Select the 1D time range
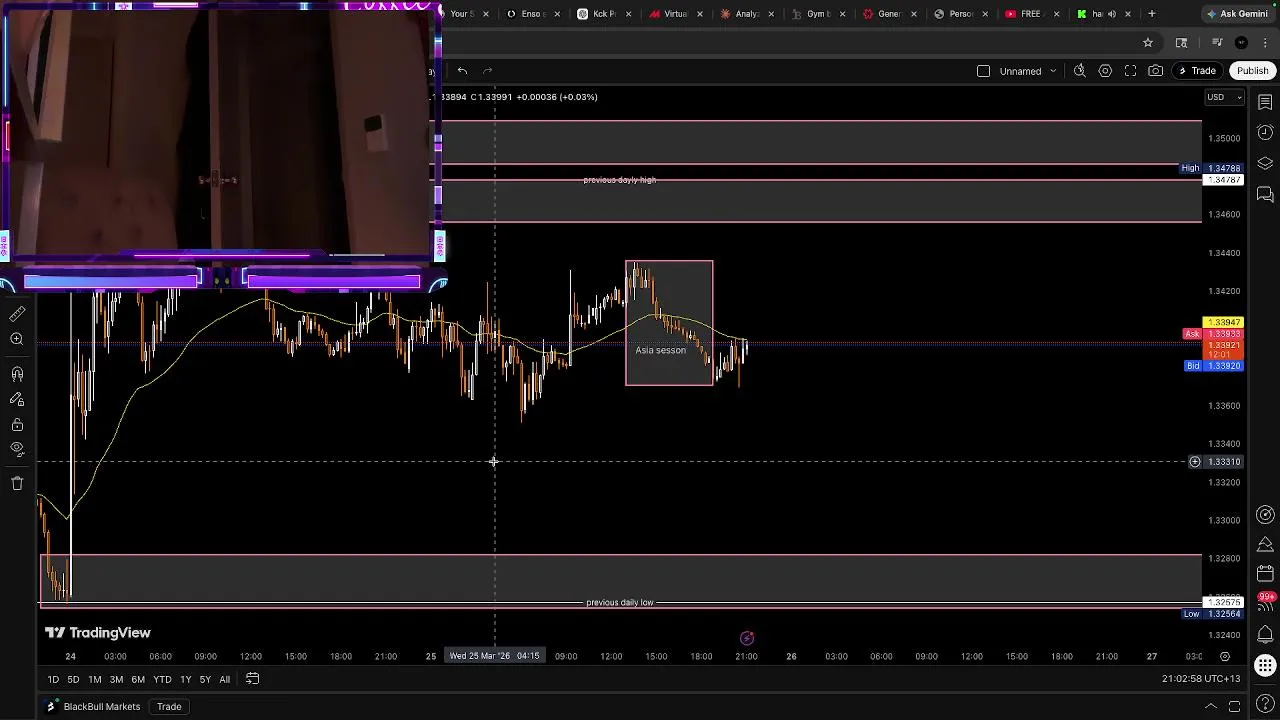 pyautogui.click(x=53, y=679)
